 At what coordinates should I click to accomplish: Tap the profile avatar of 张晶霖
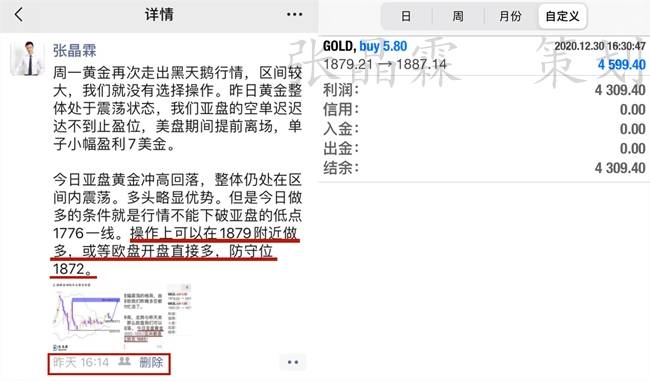coord(27,58)
